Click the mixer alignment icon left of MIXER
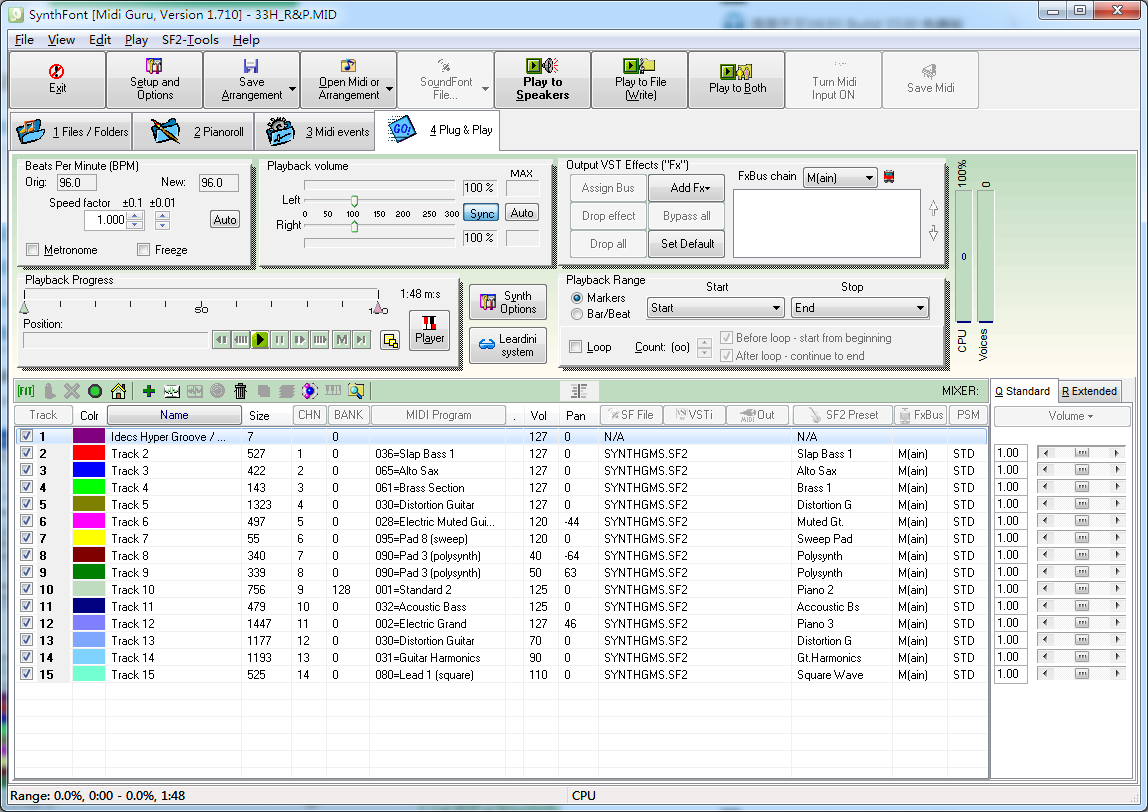Image resolution: width=1148 pixels, height=812 pixels. tap(579, 391)
